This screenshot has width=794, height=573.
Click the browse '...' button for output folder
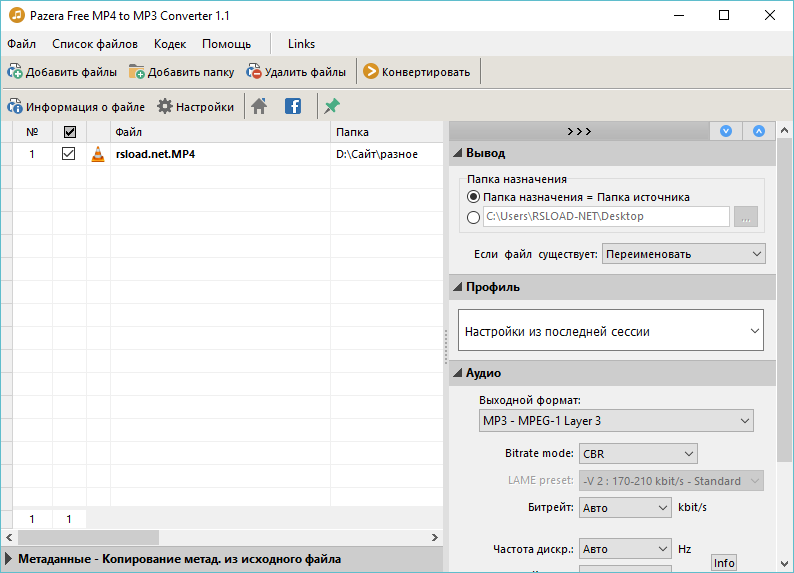[745, 217]
